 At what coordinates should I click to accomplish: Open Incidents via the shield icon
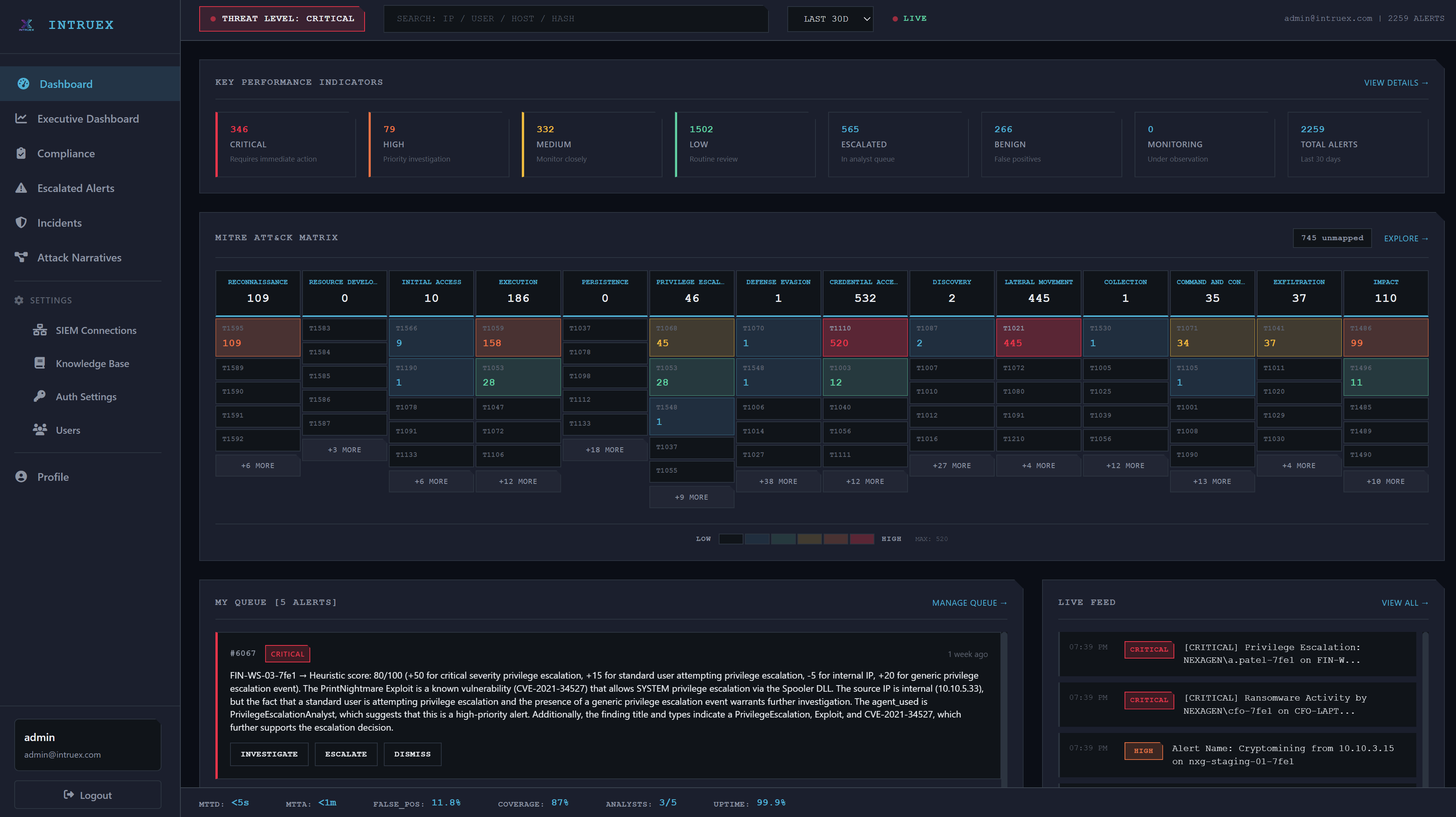point(21,223)
